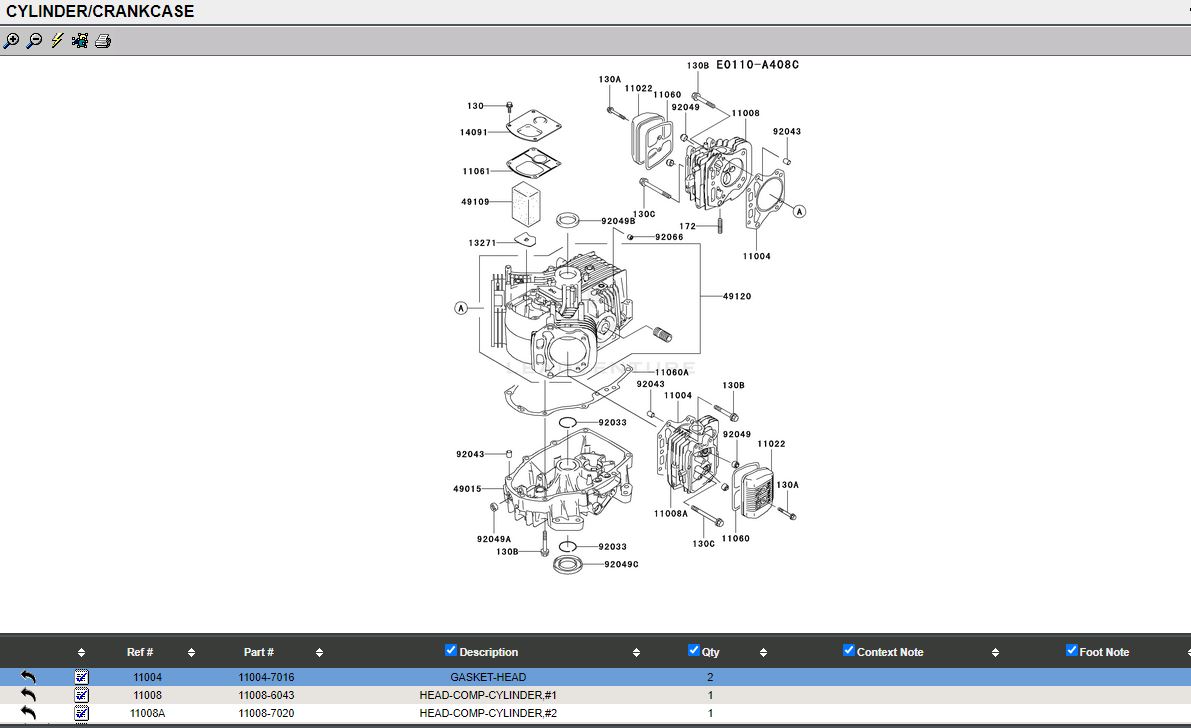Viewport: 1191px width, 728px height.
Task: Sort using arrows right of Description
Action: point(636,653)
